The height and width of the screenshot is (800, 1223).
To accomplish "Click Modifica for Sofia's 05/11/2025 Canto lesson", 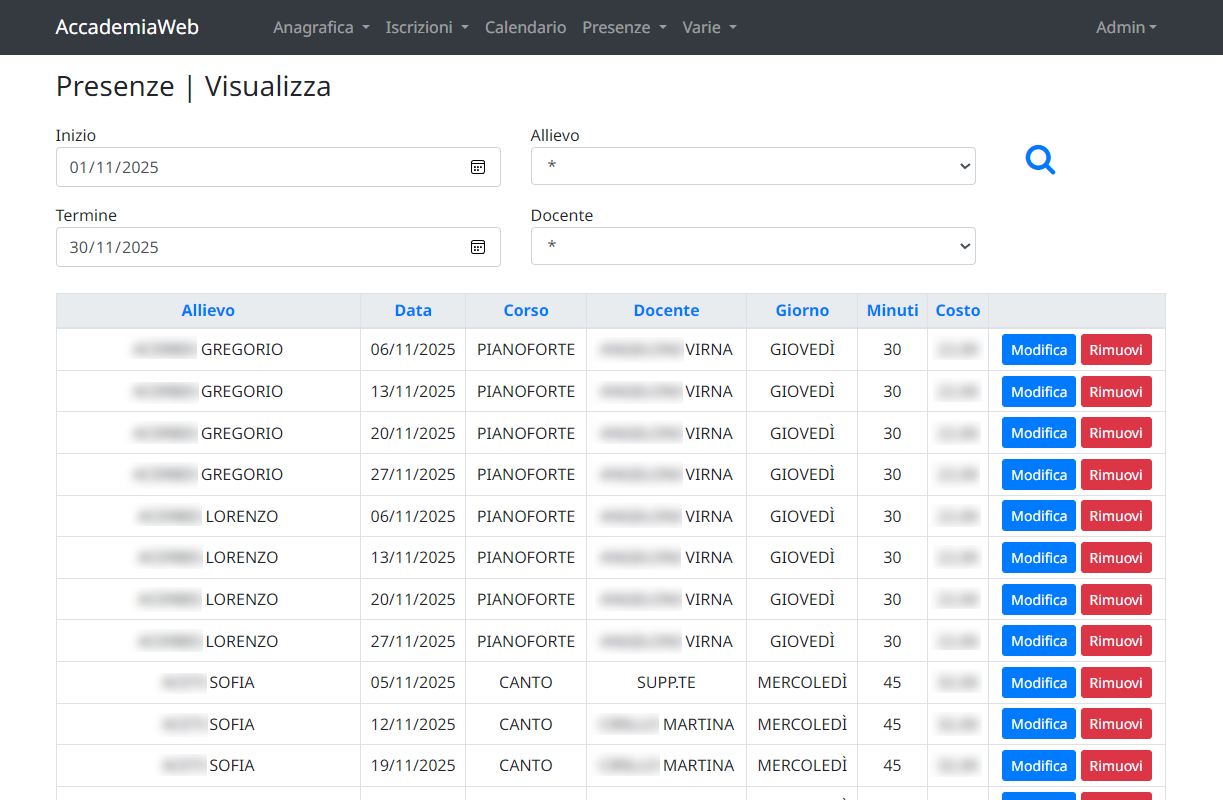I will pyautogui.click(x=1038, y=683).
